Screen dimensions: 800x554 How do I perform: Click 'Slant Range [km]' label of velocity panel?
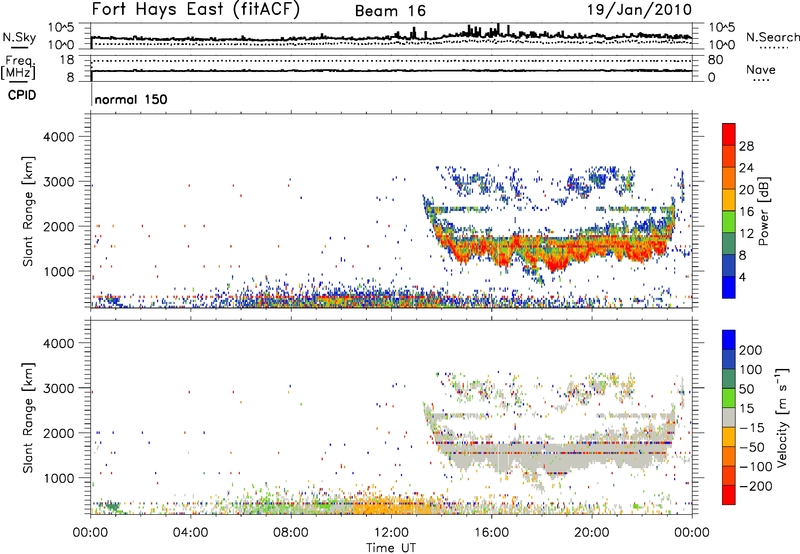28,418
